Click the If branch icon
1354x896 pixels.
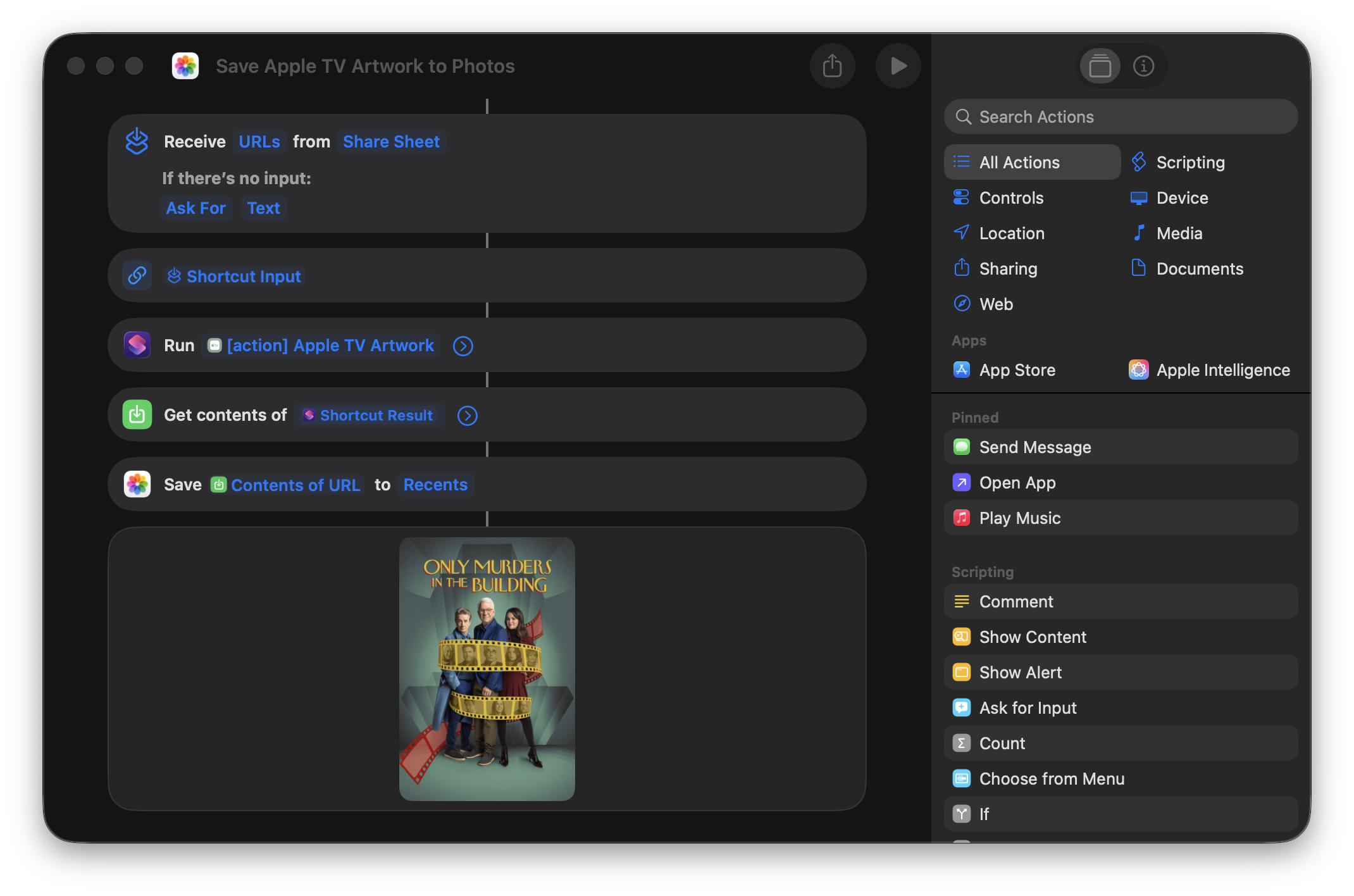click(x=962, y=814)
